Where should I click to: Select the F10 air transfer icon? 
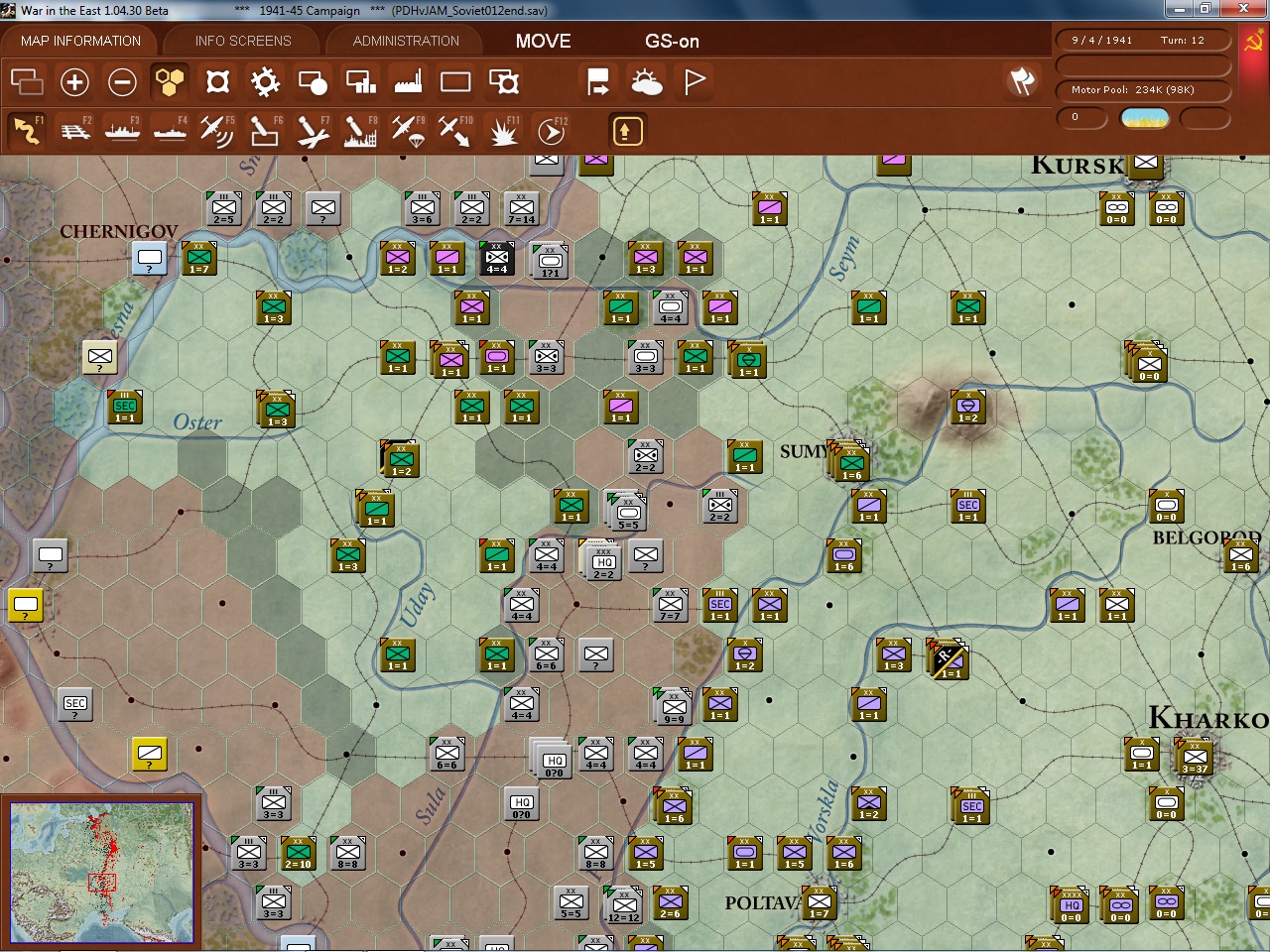click(455, 131)
